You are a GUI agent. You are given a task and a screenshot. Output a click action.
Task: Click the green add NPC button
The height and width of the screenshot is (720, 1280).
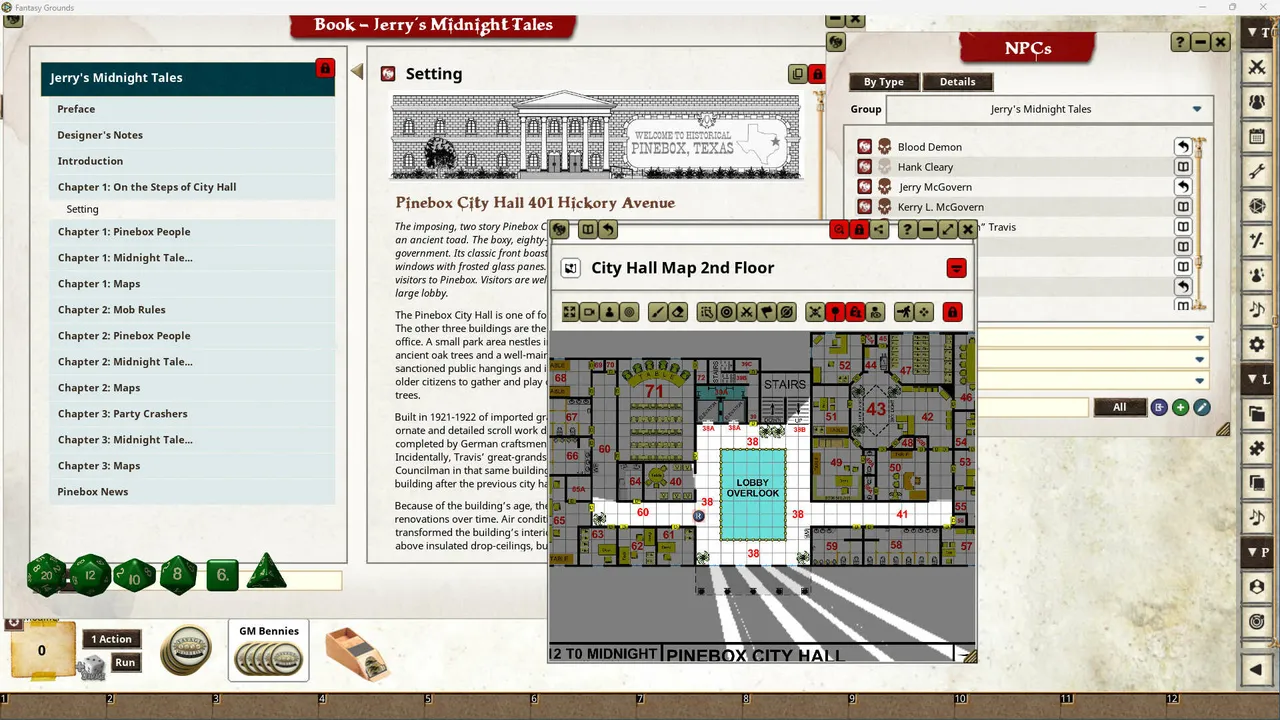[x=1180, y=407]
